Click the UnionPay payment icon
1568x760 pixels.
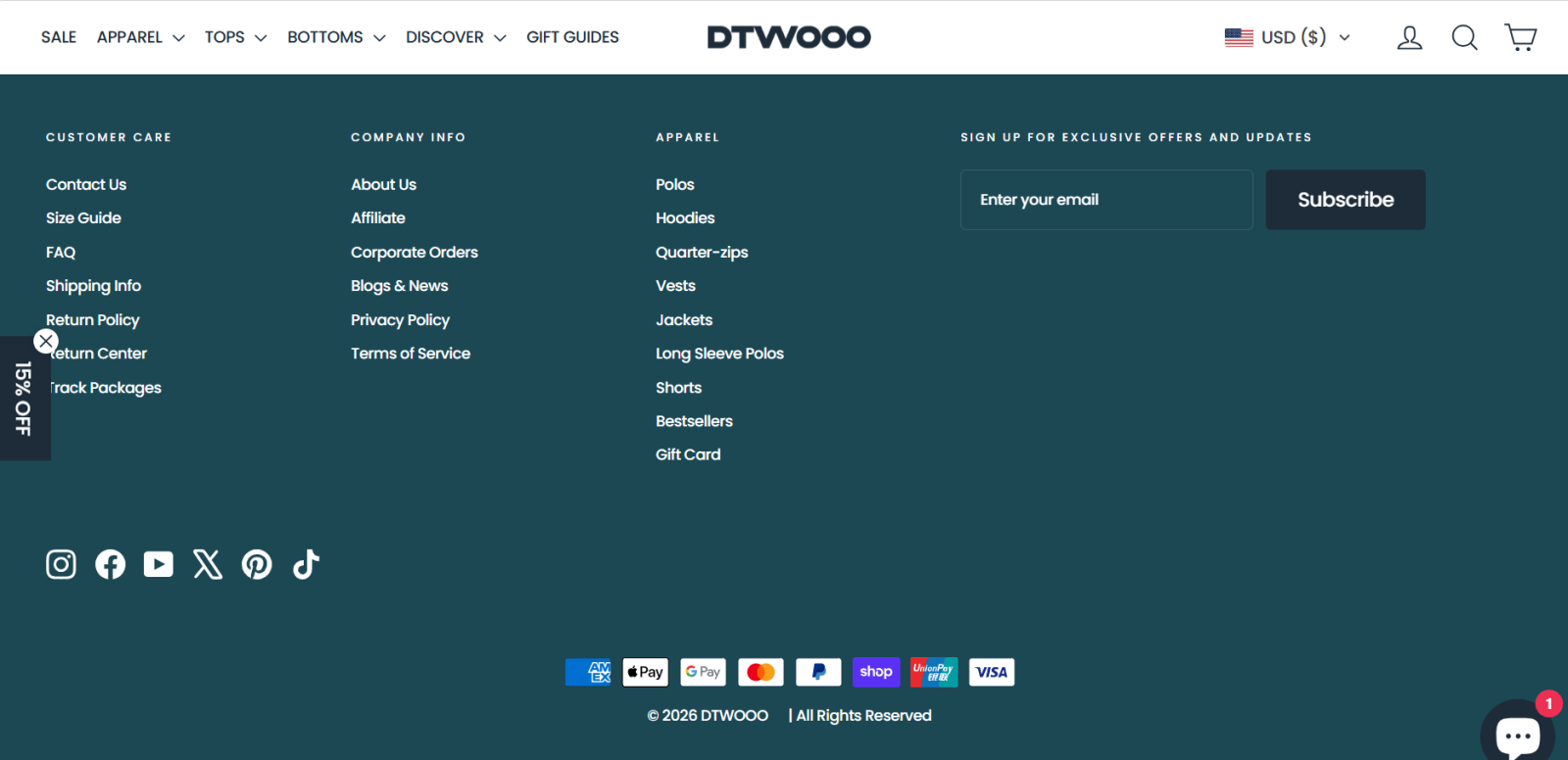[934, 672]
